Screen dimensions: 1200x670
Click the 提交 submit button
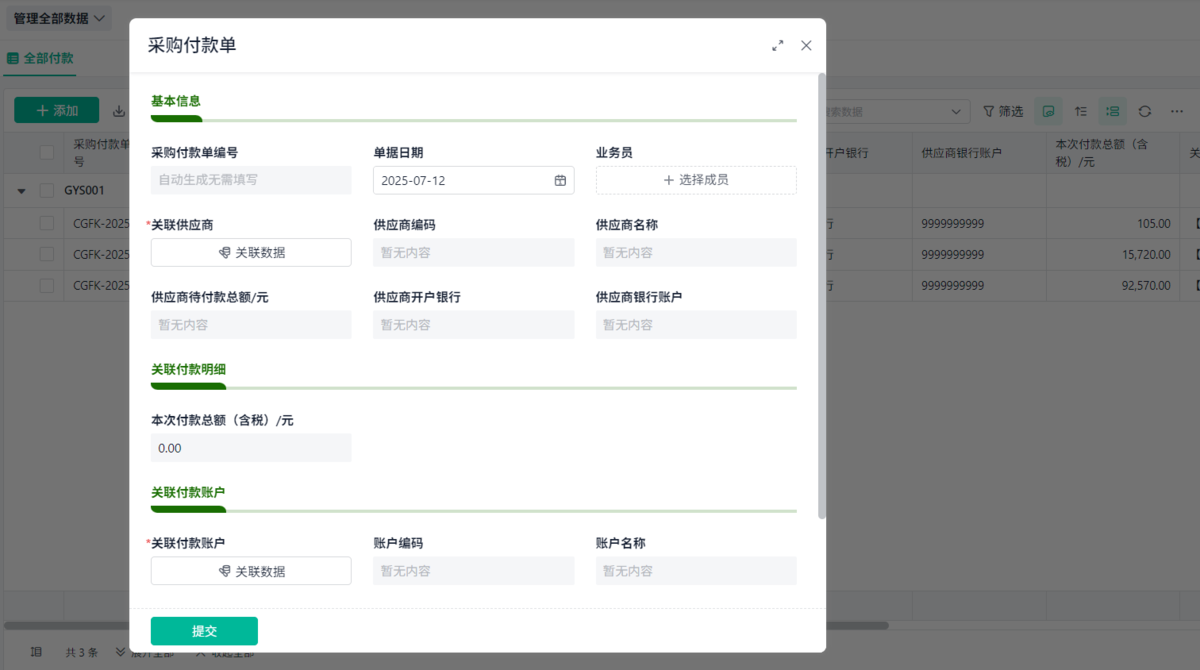point(204,631)
